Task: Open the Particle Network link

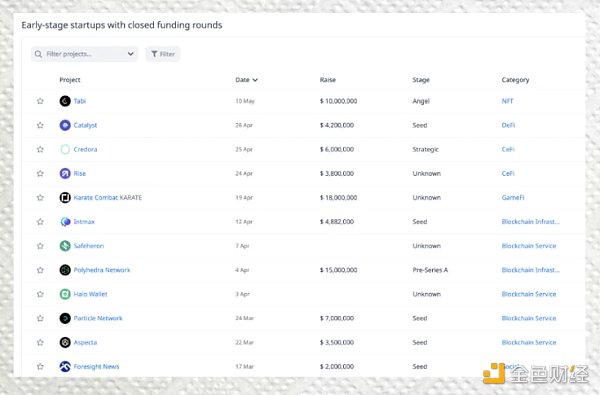Action: 98,318
